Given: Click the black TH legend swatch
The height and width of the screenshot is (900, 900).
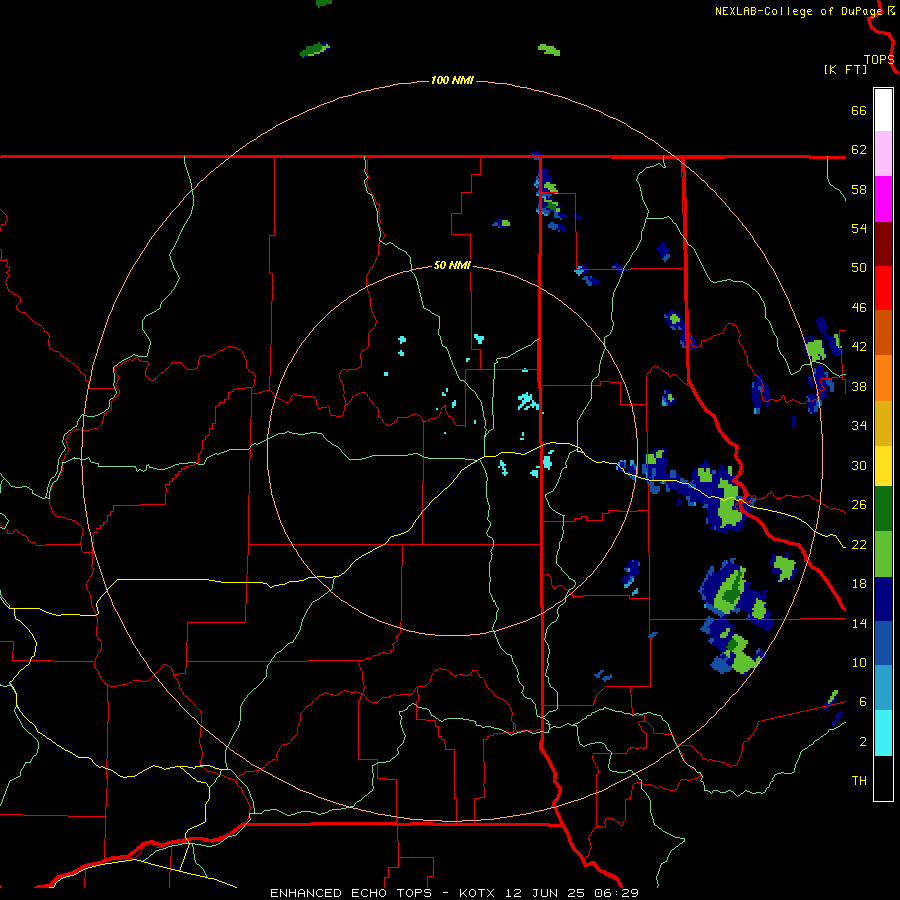Looking at the screenshot, I should coord(883,778).
